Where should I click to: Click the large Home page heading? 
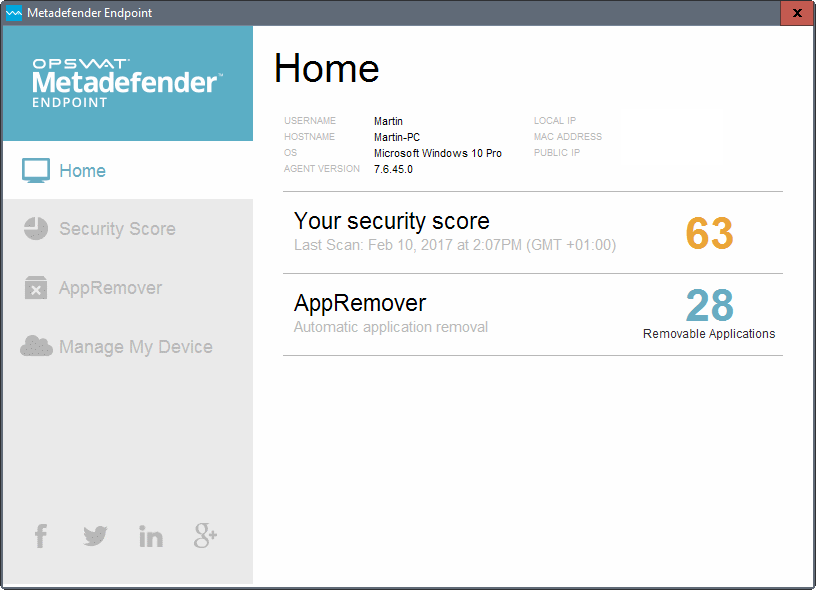pyautogui.click(x=326, y=69)
